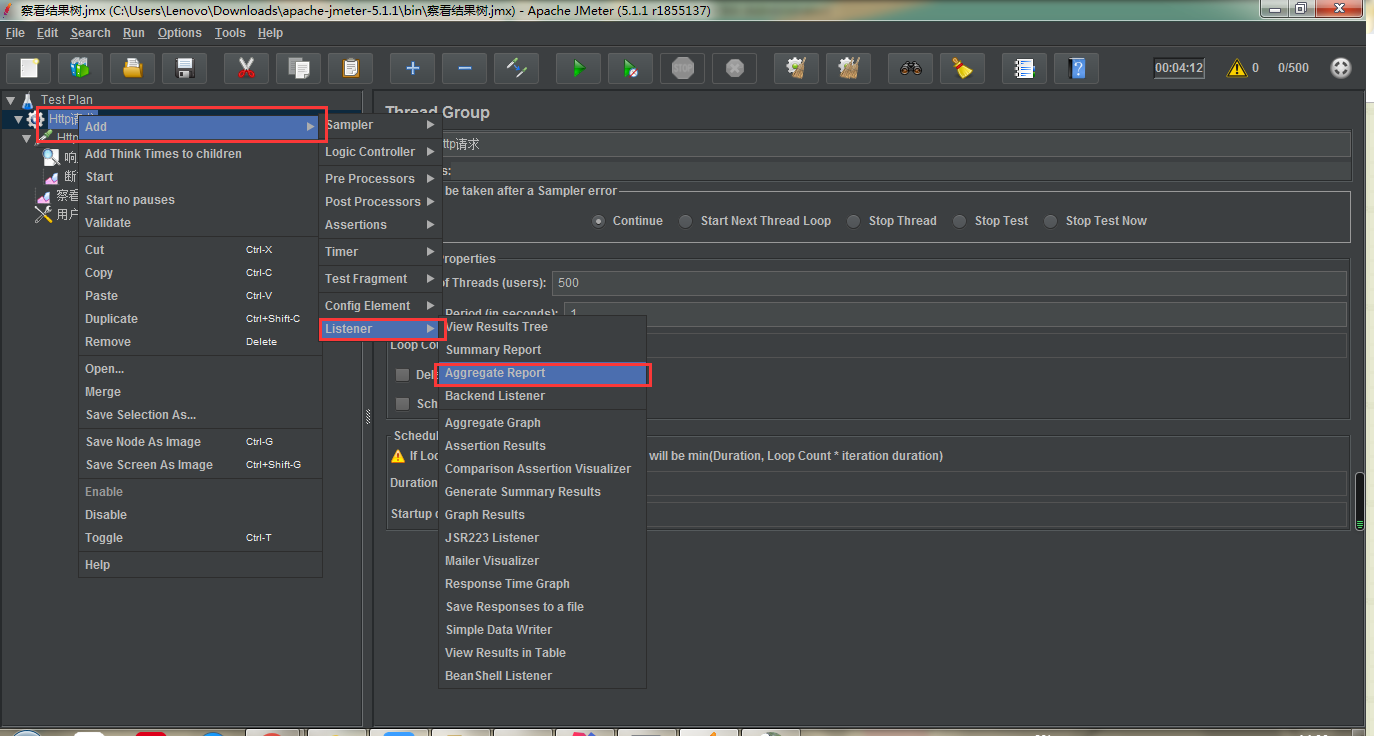Choose Backend Listener entry
Image resolution: width=1374 pixels, height=736 pixels.
[x=544, y=396]
